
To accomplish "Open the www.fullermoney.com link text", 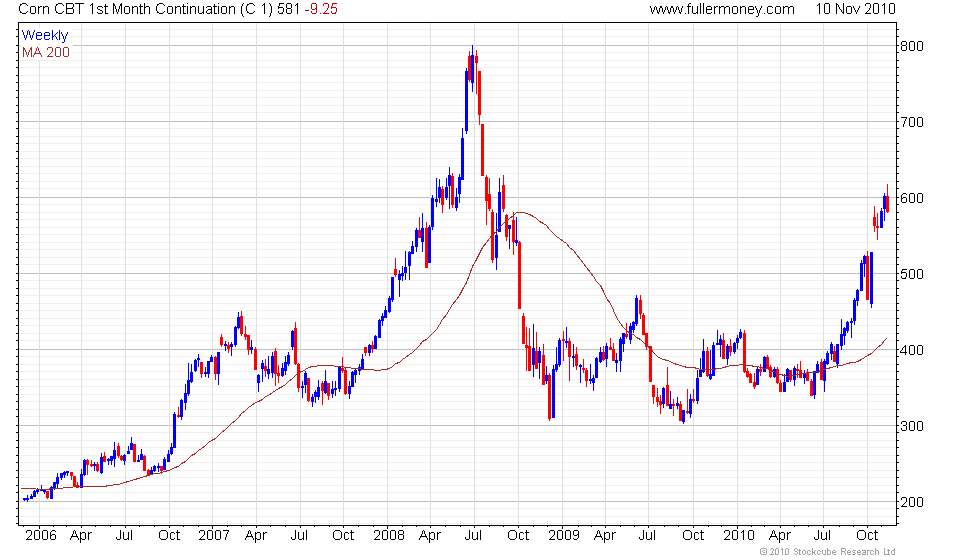I will (722, 9).
